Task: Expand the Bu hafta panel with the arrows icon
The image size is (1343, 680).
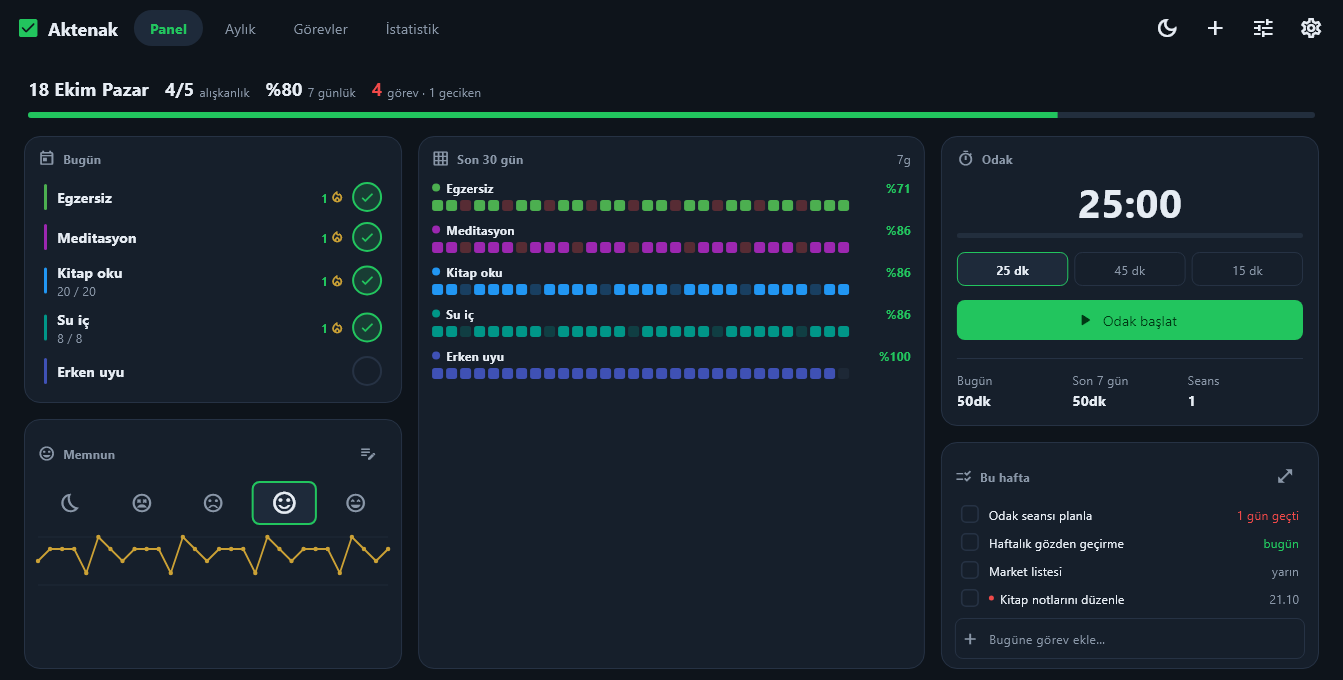Action: [x=1285, y=476]
